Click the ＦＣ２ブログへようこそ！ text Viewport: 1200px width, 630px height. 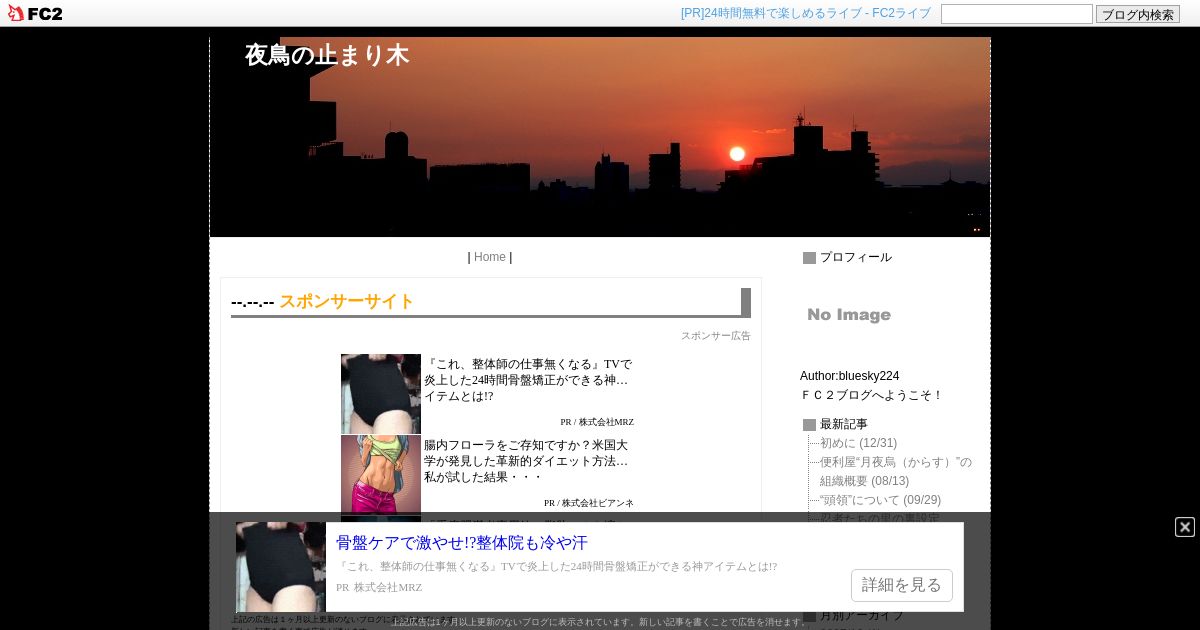871,395
